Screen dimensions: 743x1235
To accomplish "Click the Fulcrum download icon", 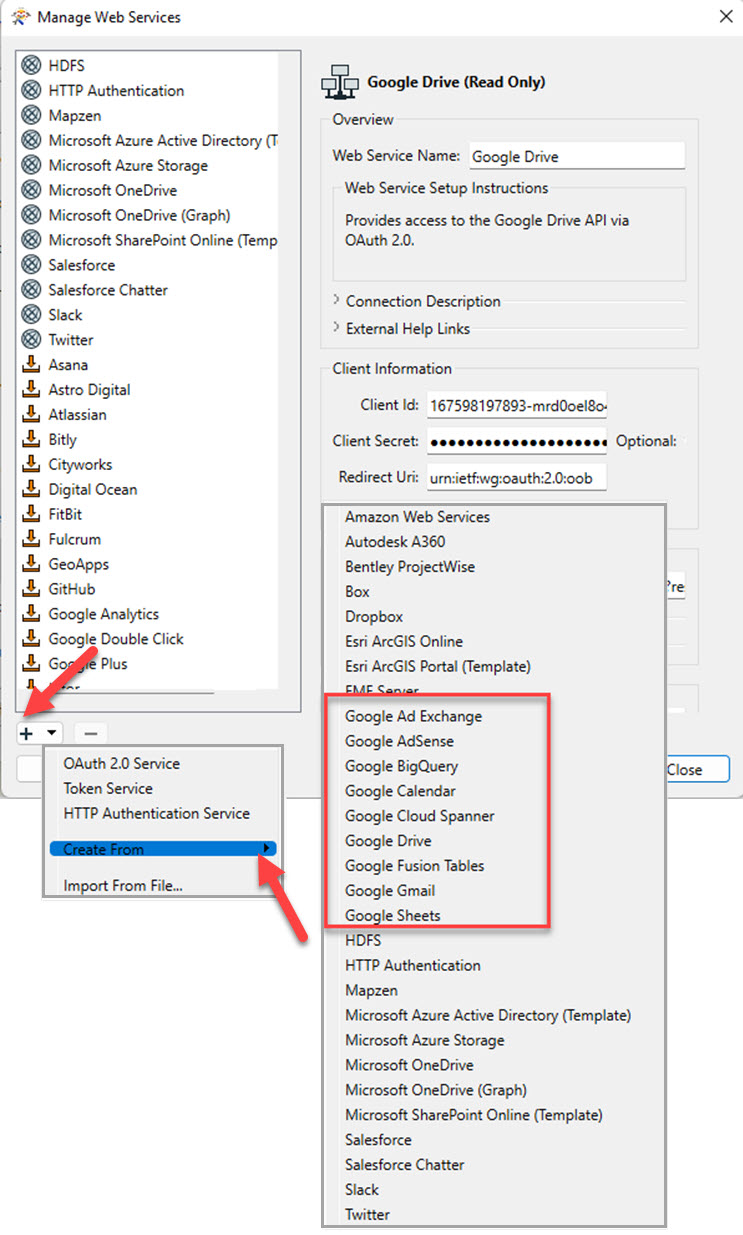I will pyautogui.click(x=31, y=540).
